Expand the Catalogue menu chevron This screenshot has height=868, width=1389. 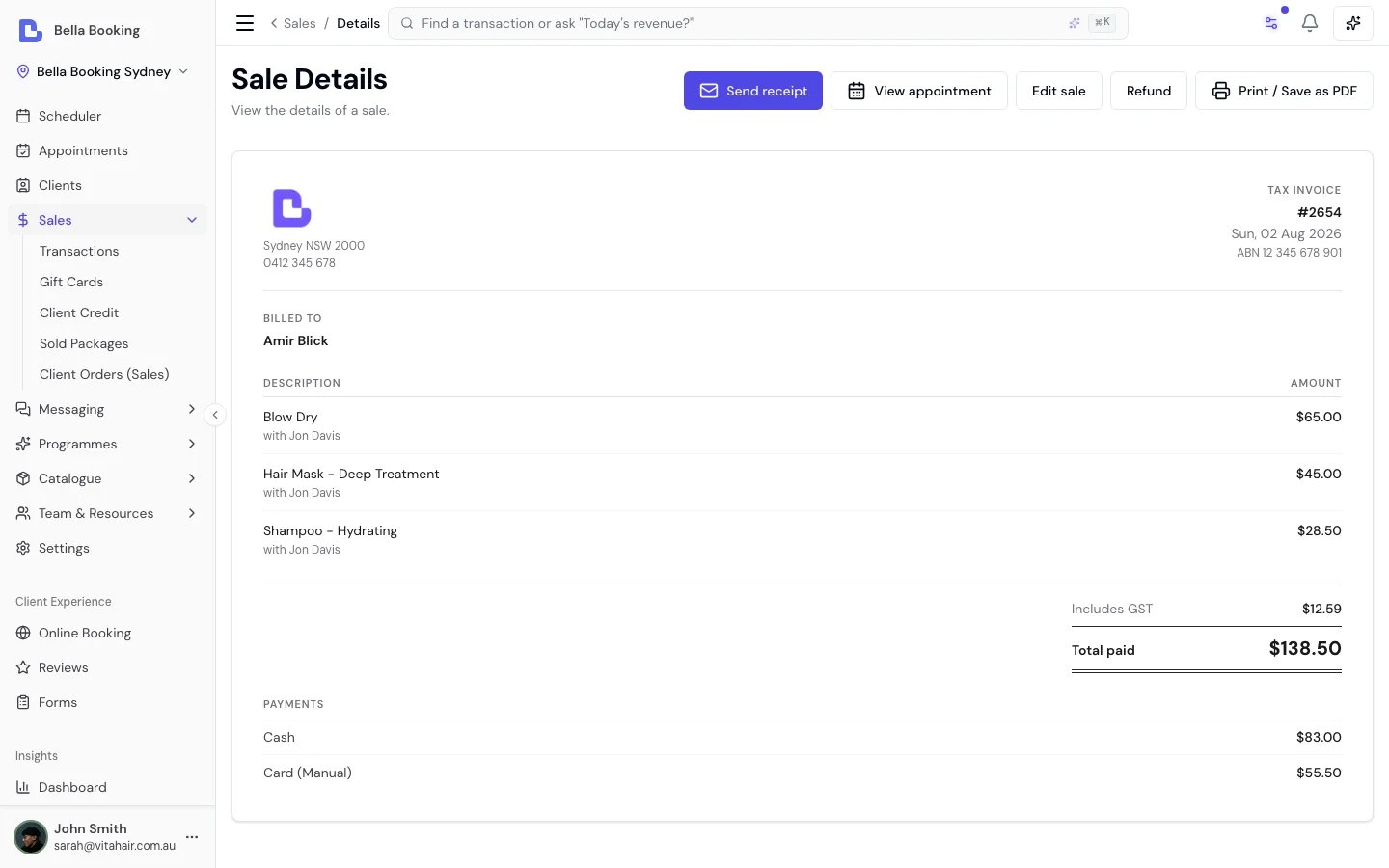tap(192, 478)
